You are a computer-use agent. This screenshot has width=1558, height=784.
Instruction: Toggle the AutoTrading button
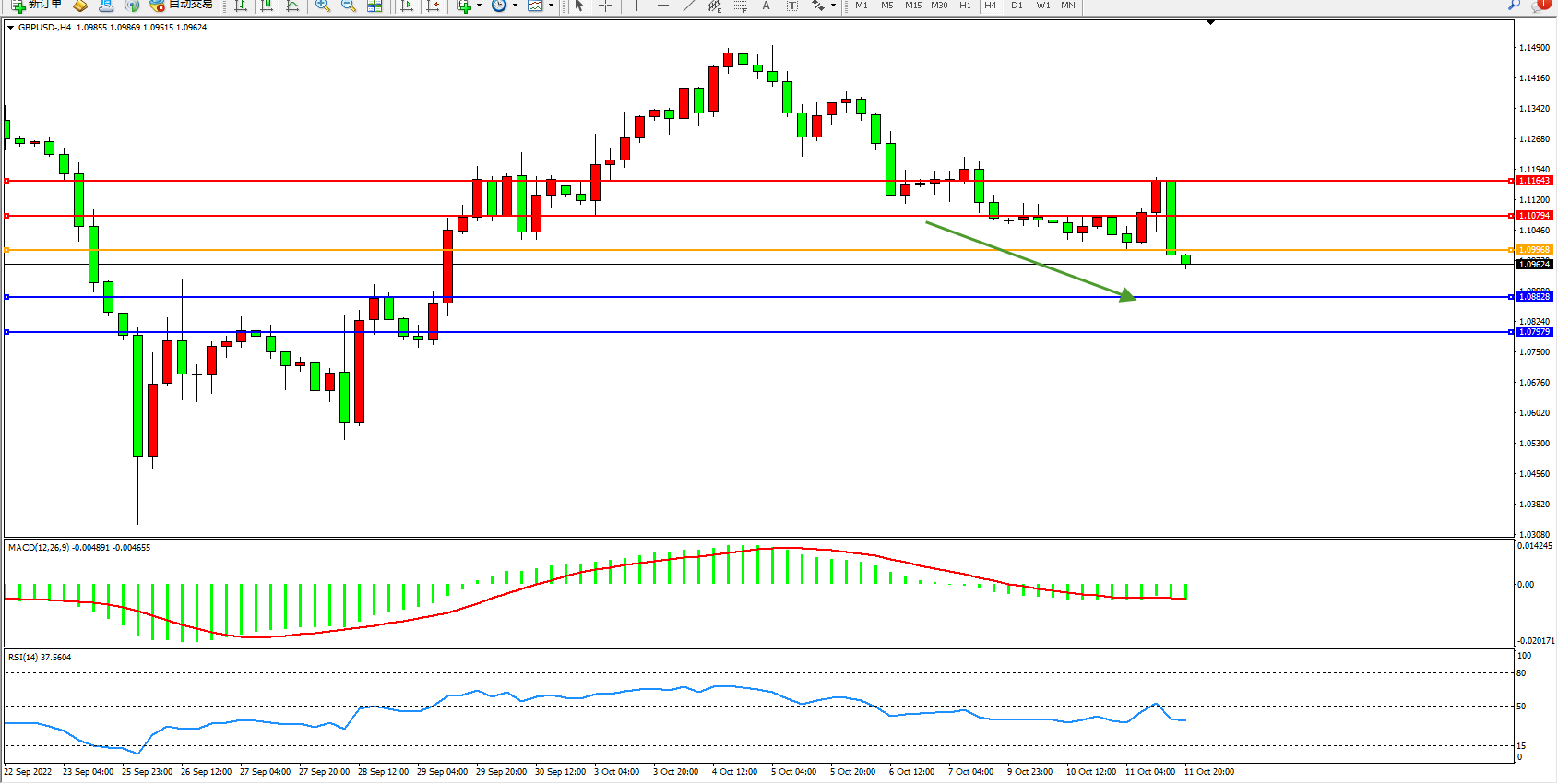pos(183,6)
